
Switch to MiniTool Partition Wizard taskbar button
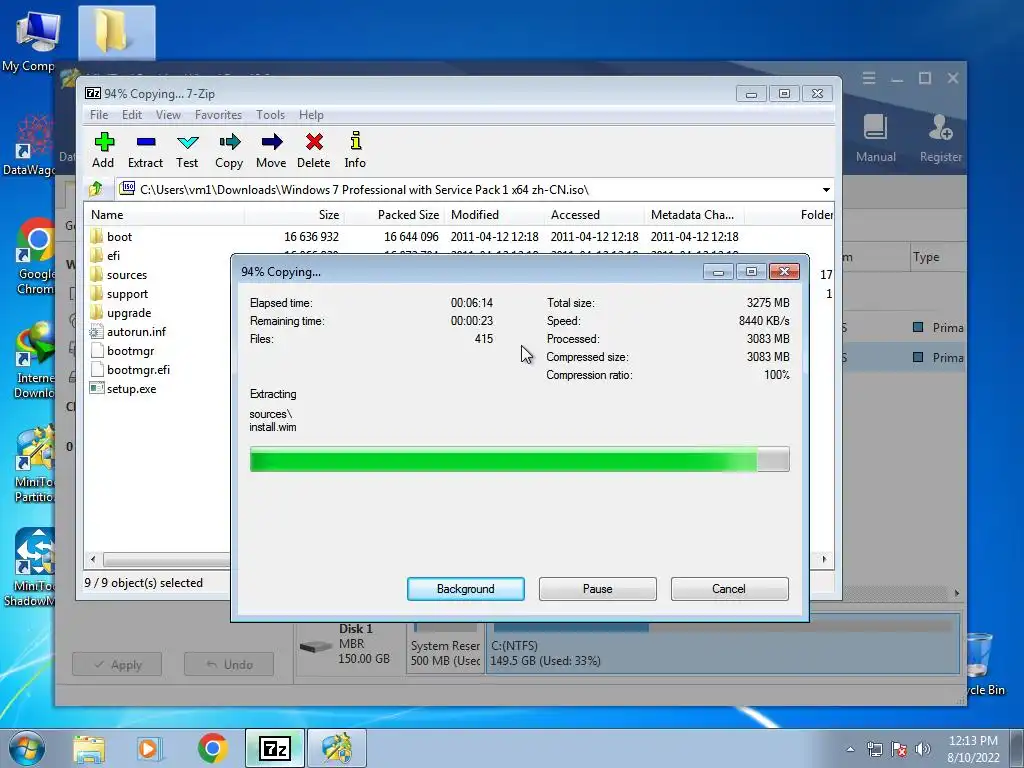[337, 748]
